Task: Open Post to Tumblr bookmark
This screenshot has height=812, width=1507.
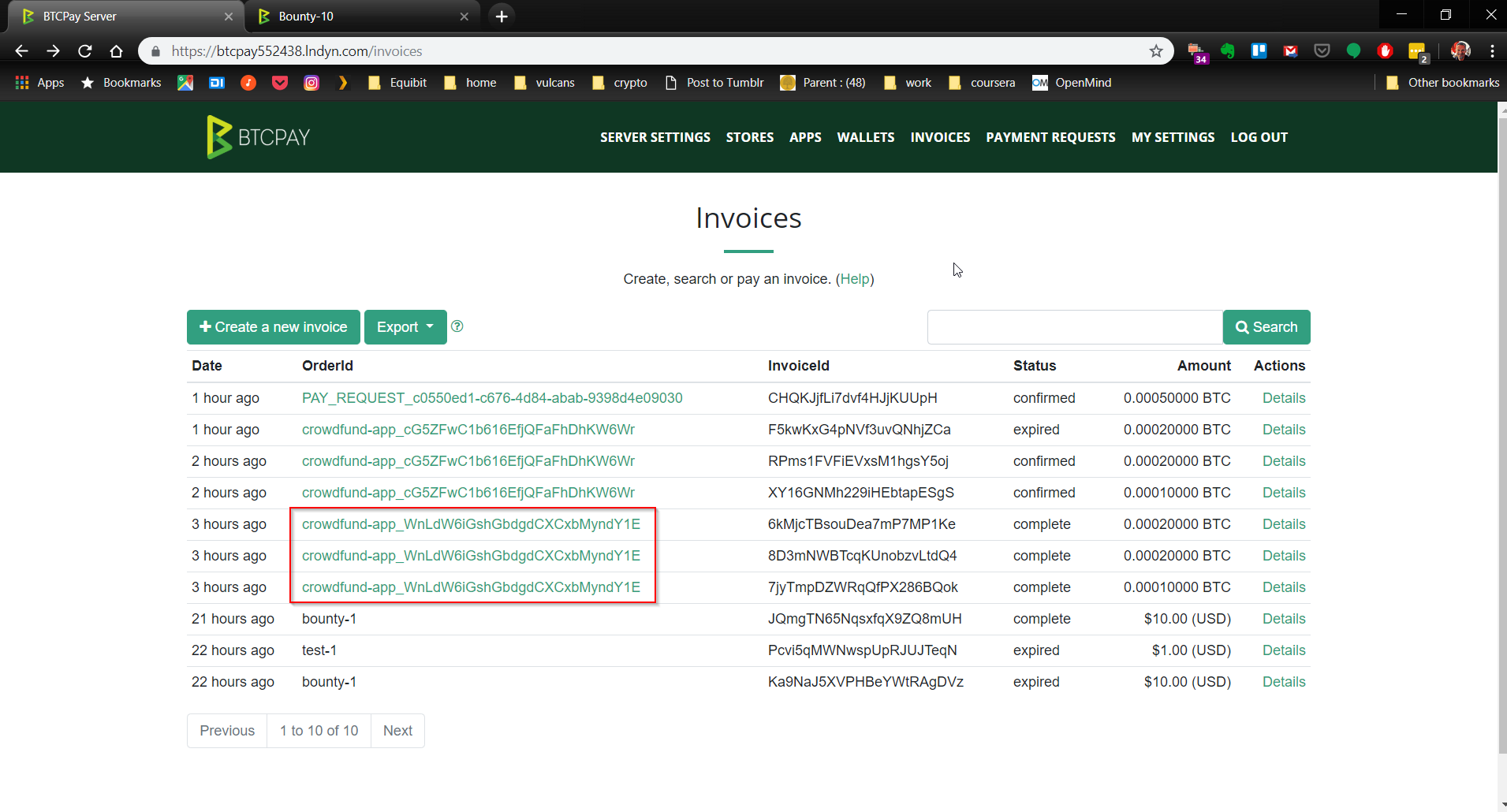Action: 714,83
